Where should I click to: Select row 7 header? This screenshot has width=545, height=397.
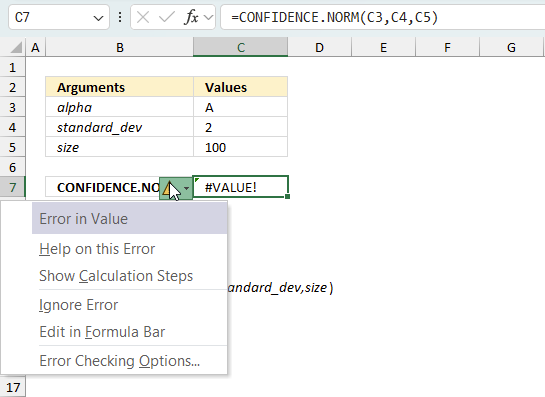tap(13, 187)
